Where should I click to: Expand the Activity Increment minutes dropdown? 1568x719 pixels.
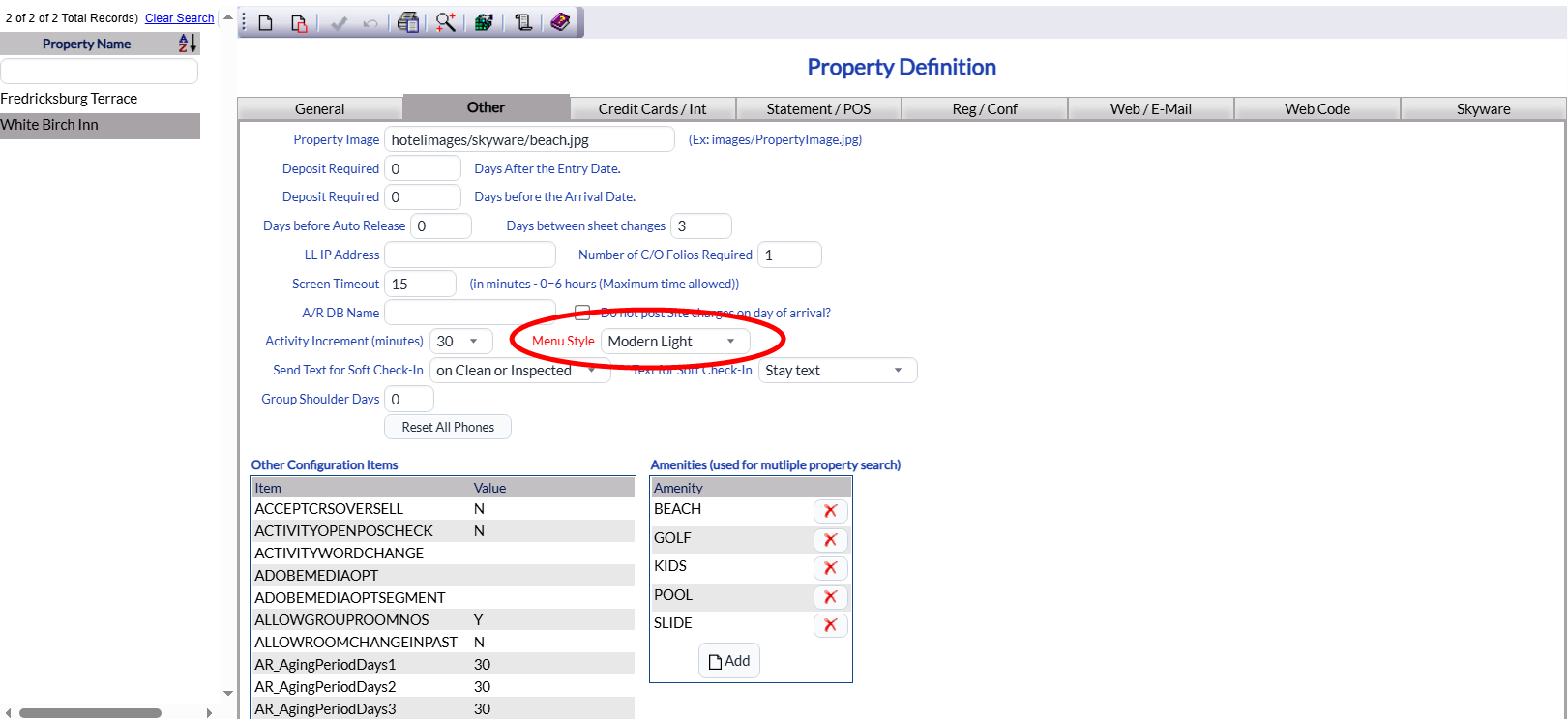click(x=460, y=342)
